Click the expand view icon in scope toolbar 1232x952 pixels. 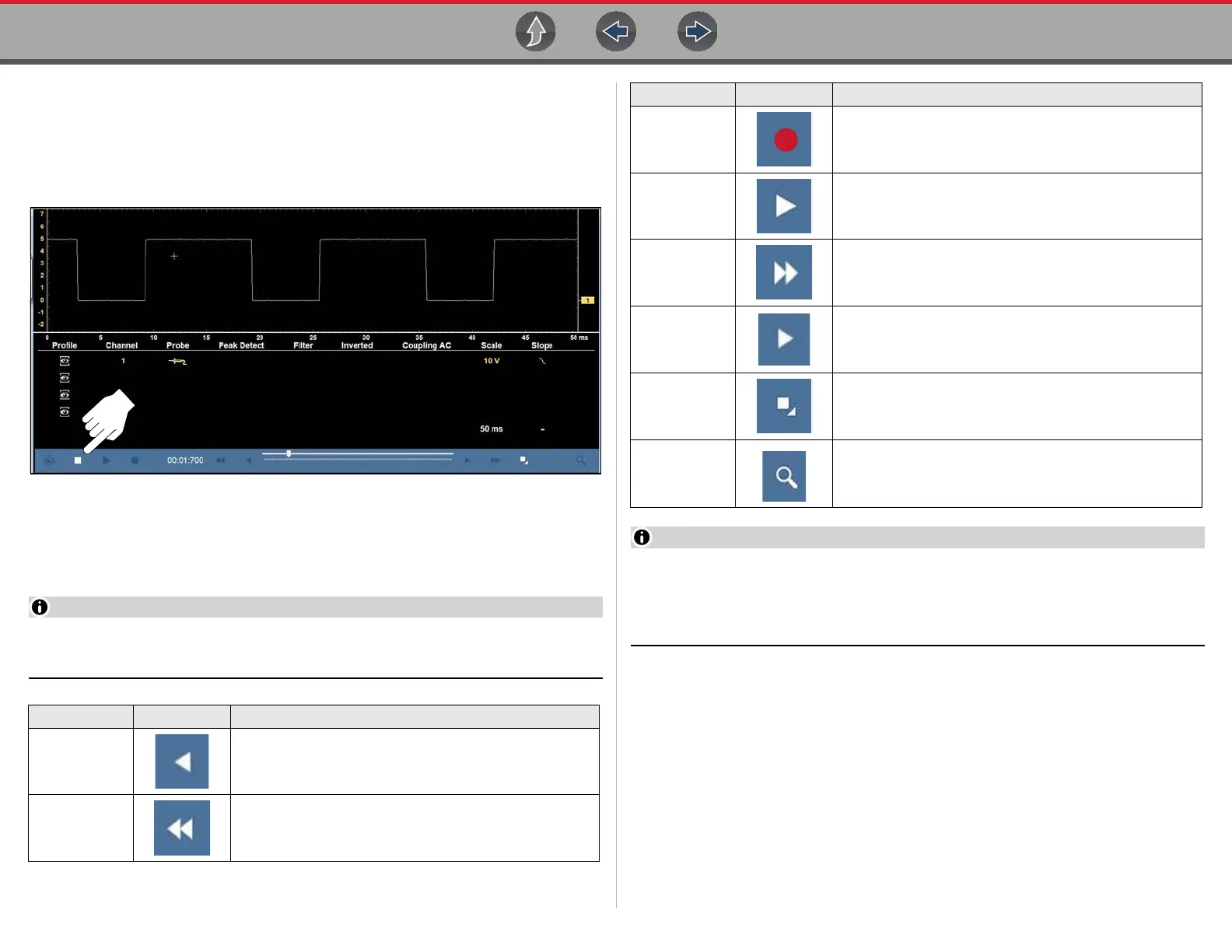tap(524, 460)
